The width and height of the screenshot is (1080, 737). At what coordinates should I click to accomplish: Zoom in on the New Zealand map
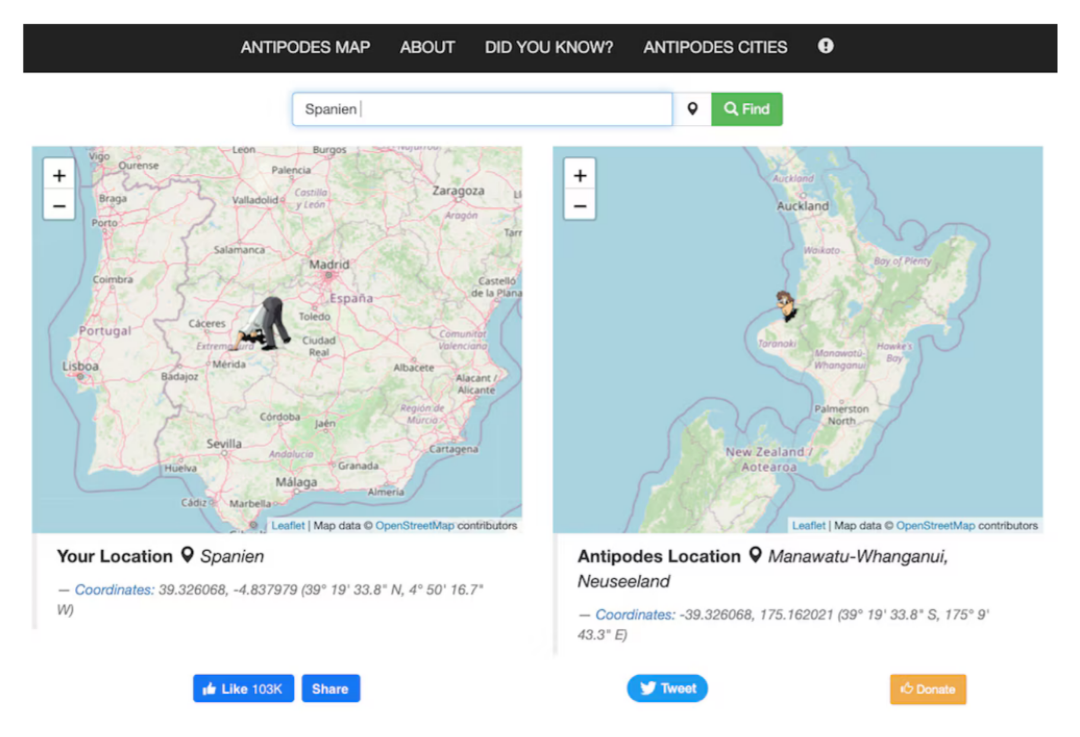click(580, 176)
